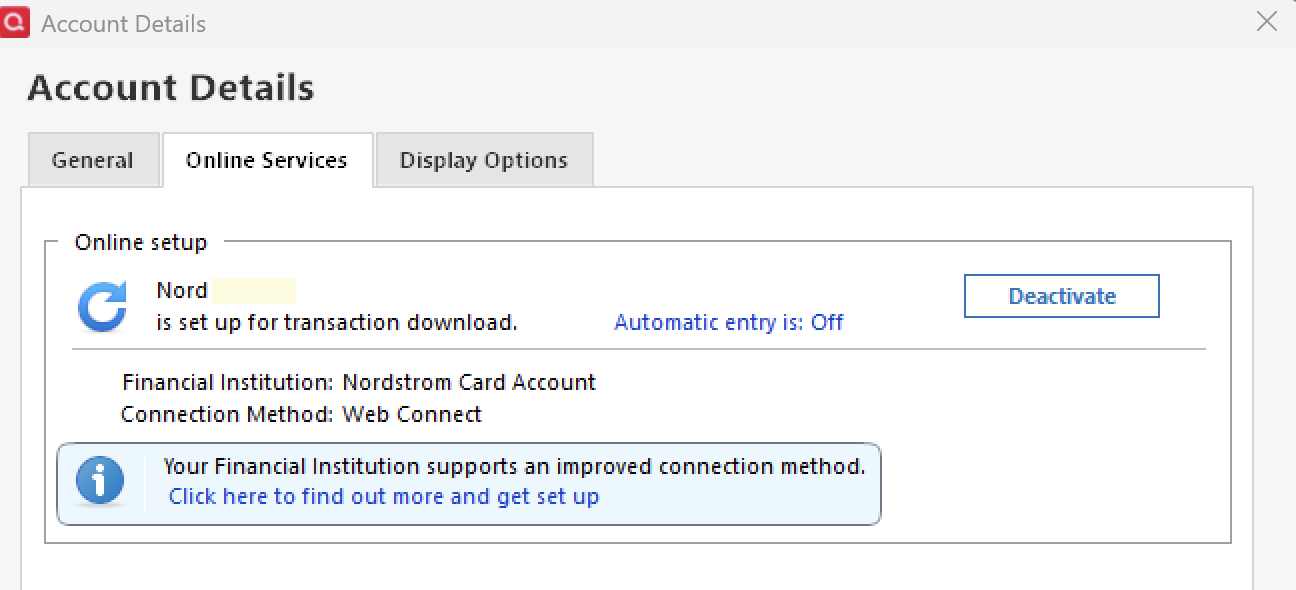Close the Account Details dialog

click(x=1266, y=21)
